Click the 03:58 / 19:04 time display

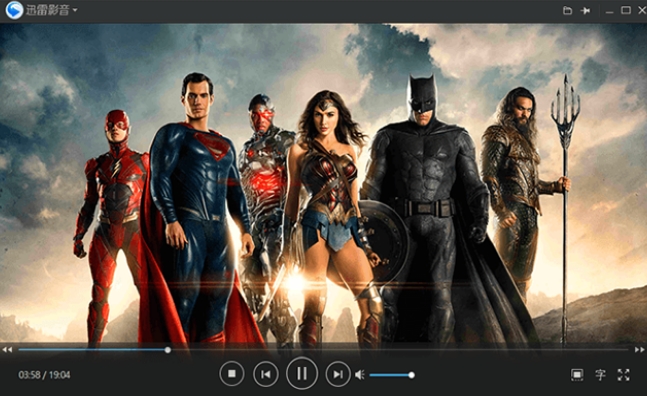(x=44, y=375)
